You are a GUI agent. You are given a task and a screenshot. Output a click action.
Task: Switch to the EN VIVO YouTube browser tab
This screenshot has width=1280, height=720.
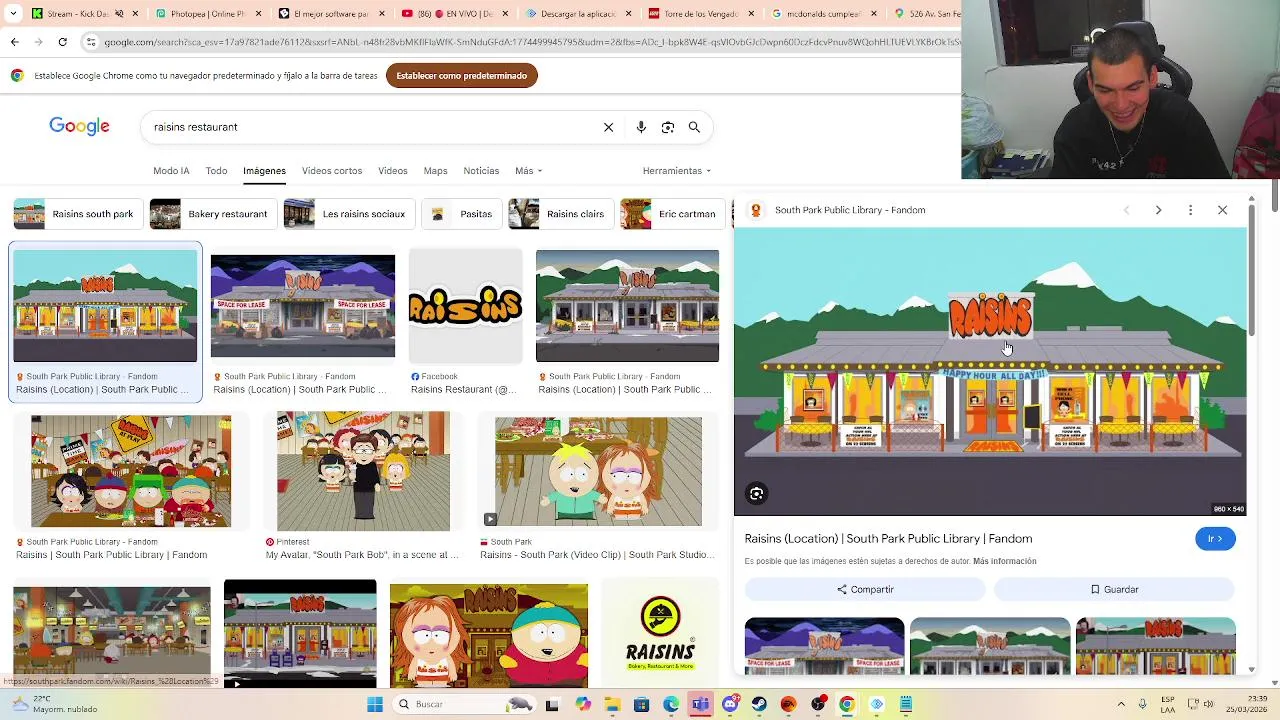click(453, 14)
